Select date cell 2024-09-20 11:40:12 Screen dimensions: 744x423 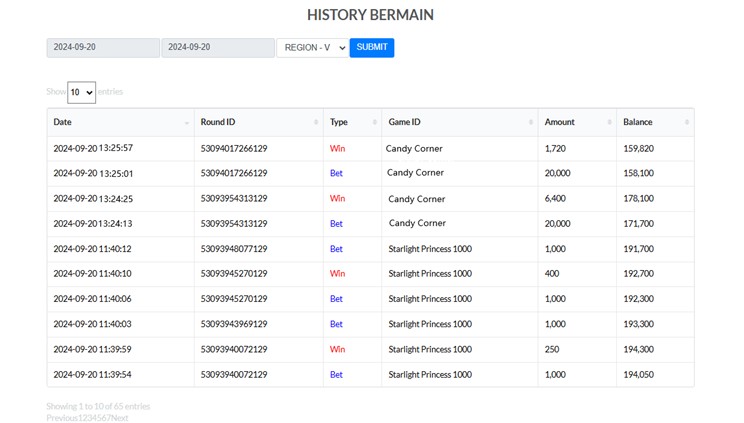(x=93, y=249)
